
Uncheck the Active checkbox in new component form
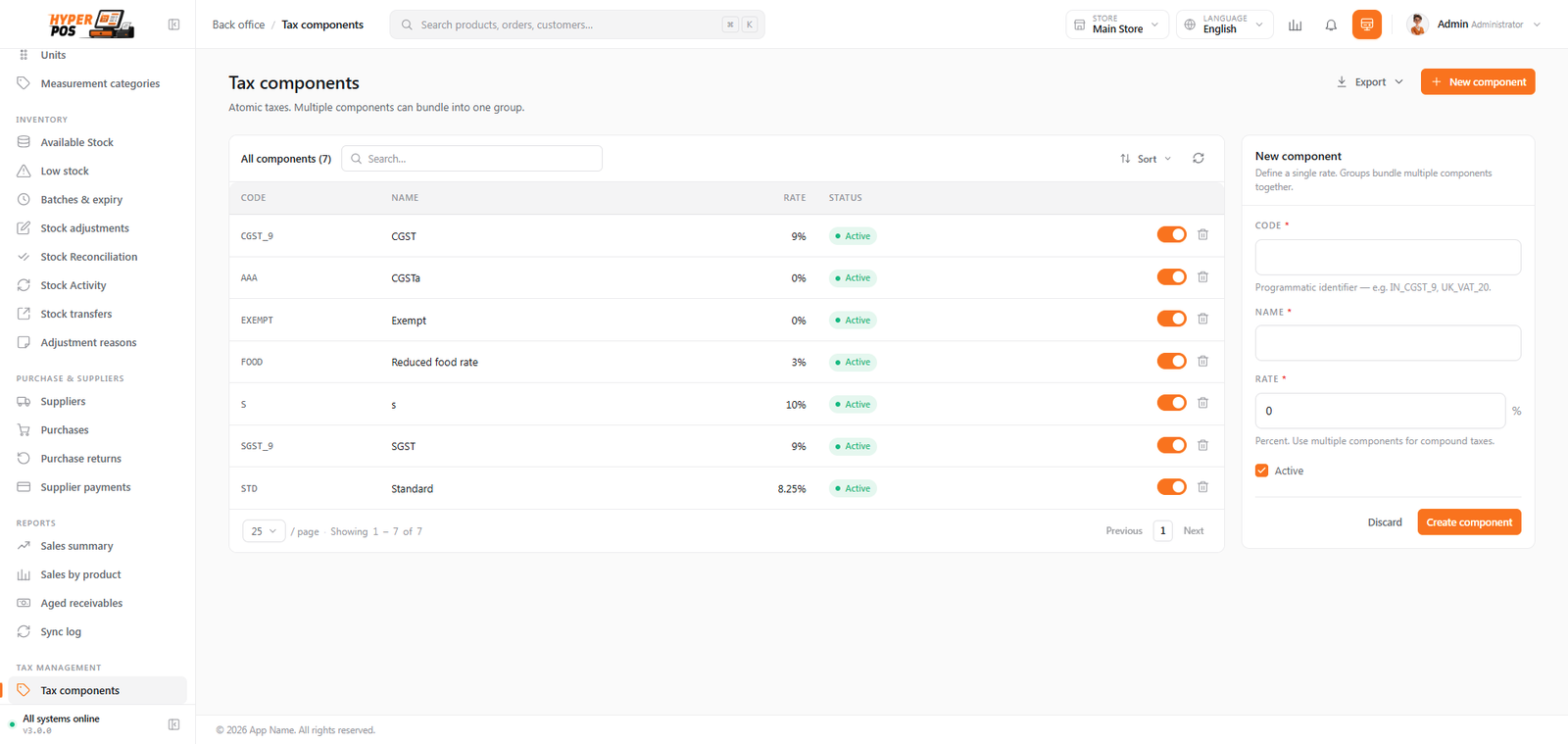[x=1261, y=471]
